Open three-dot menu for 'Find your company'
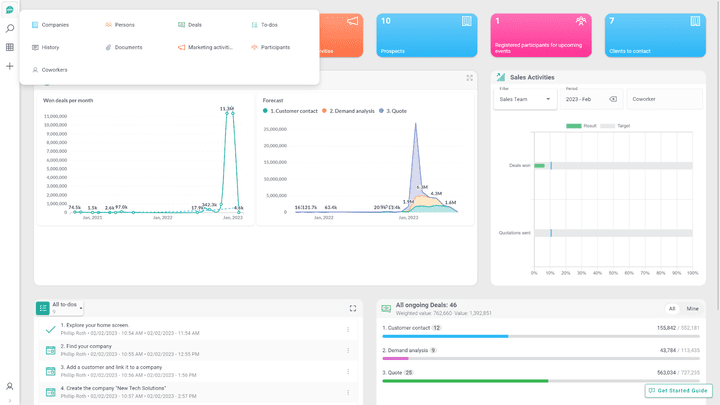This screenshot has width=720, height=405. tap(348, 349)
